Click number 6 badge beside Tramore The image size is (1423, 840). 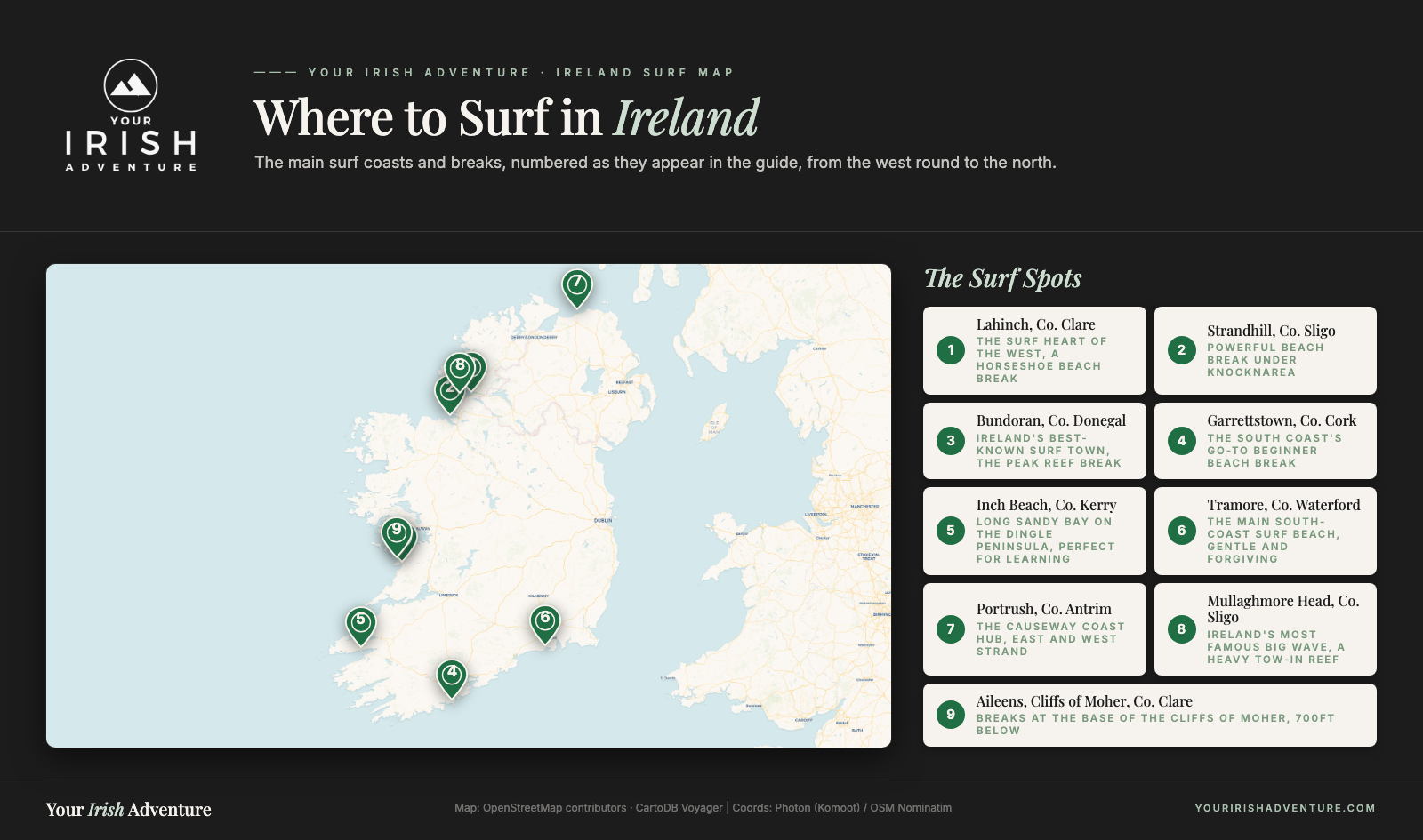click(1182, 531)
